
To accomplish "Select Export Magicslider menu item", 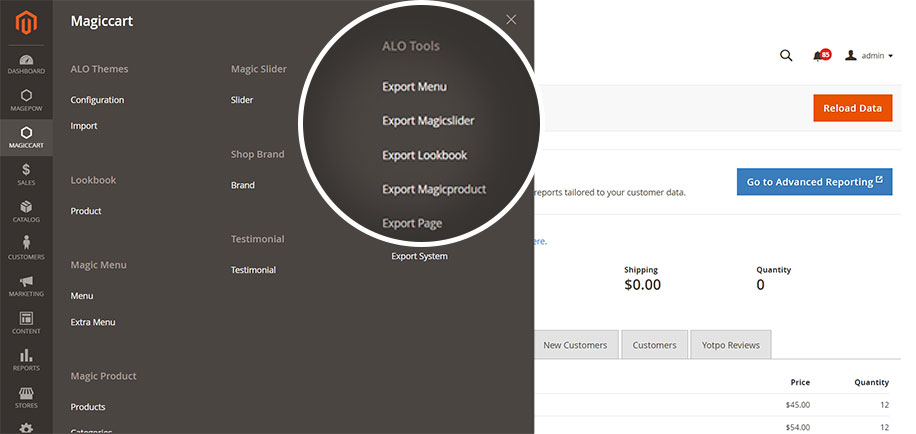I will coord(427,121).
